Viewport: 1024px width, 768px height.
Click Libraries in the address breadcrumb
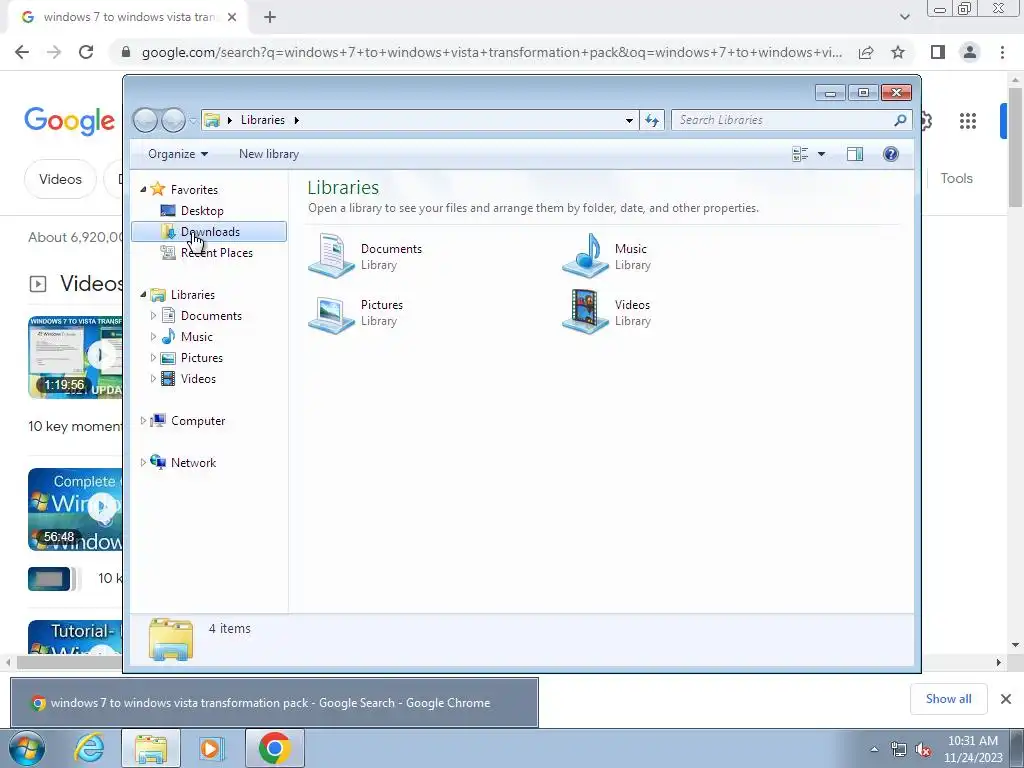pyautogui.click(x=263, y=120)
